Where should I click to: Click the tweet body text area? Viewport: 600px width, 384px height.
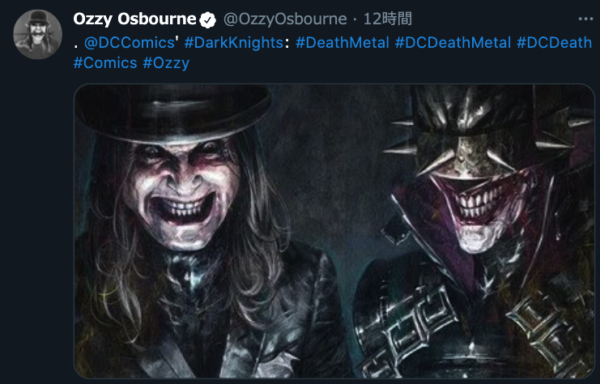(x=333, y=53)
